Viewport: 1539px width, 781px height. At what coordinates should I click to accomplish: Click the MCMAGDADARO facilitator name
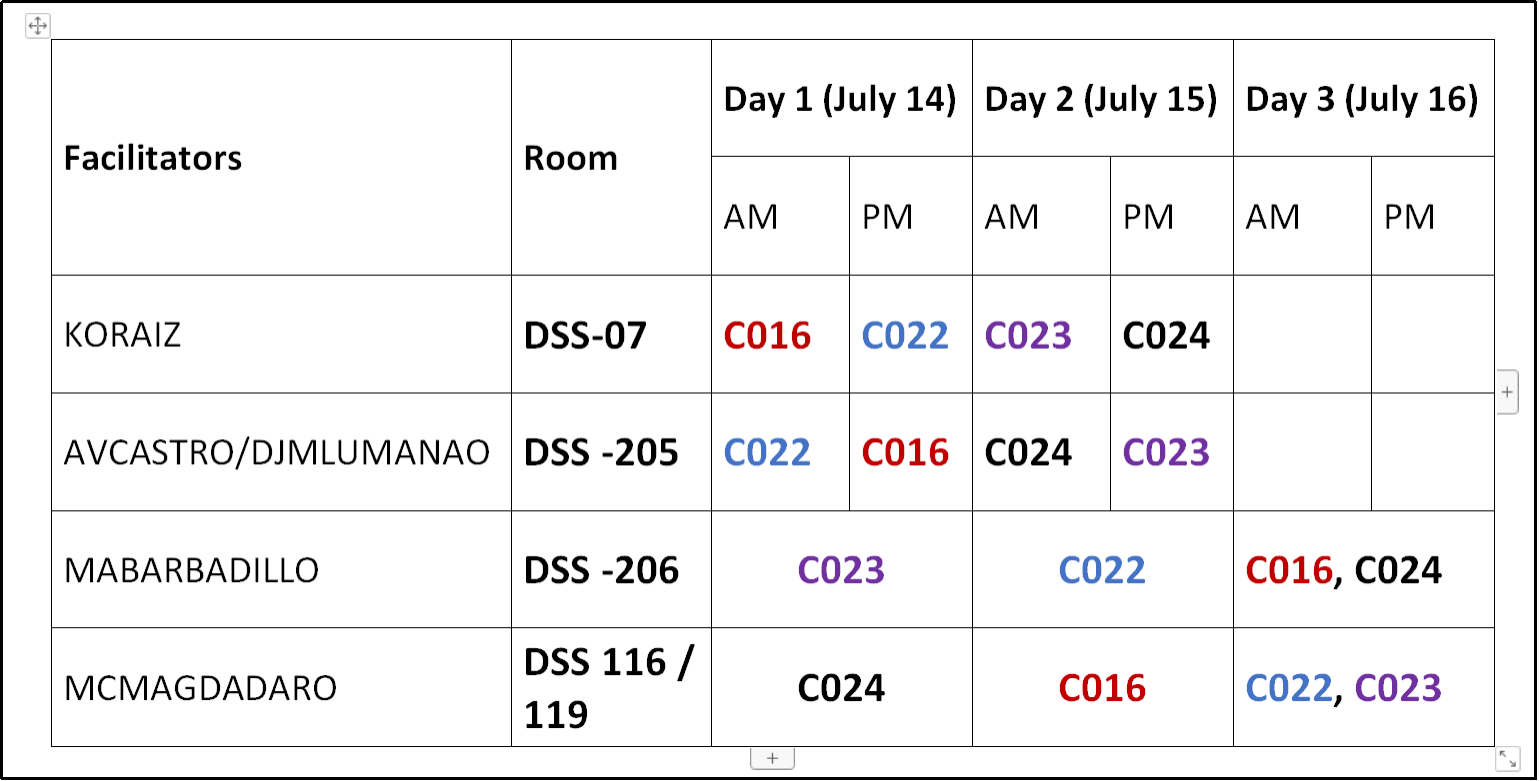click(200, 688)
